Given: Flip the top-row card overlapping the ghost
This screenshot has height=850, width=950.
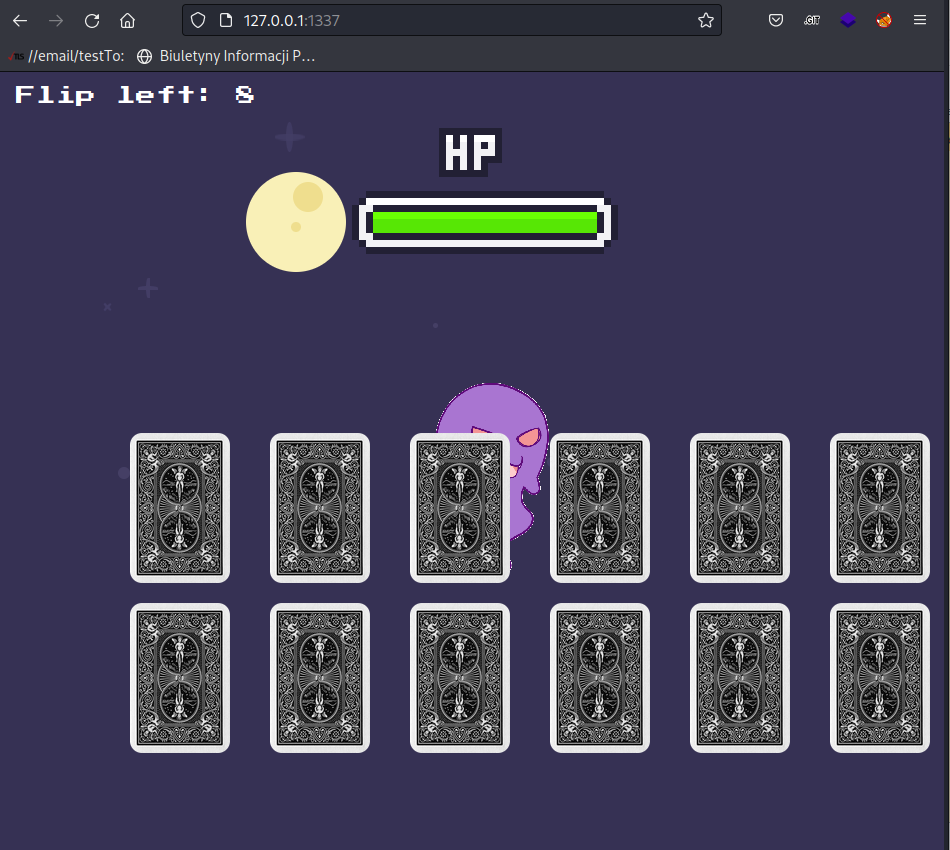Looking at the screenshot, I should (460, 508).
